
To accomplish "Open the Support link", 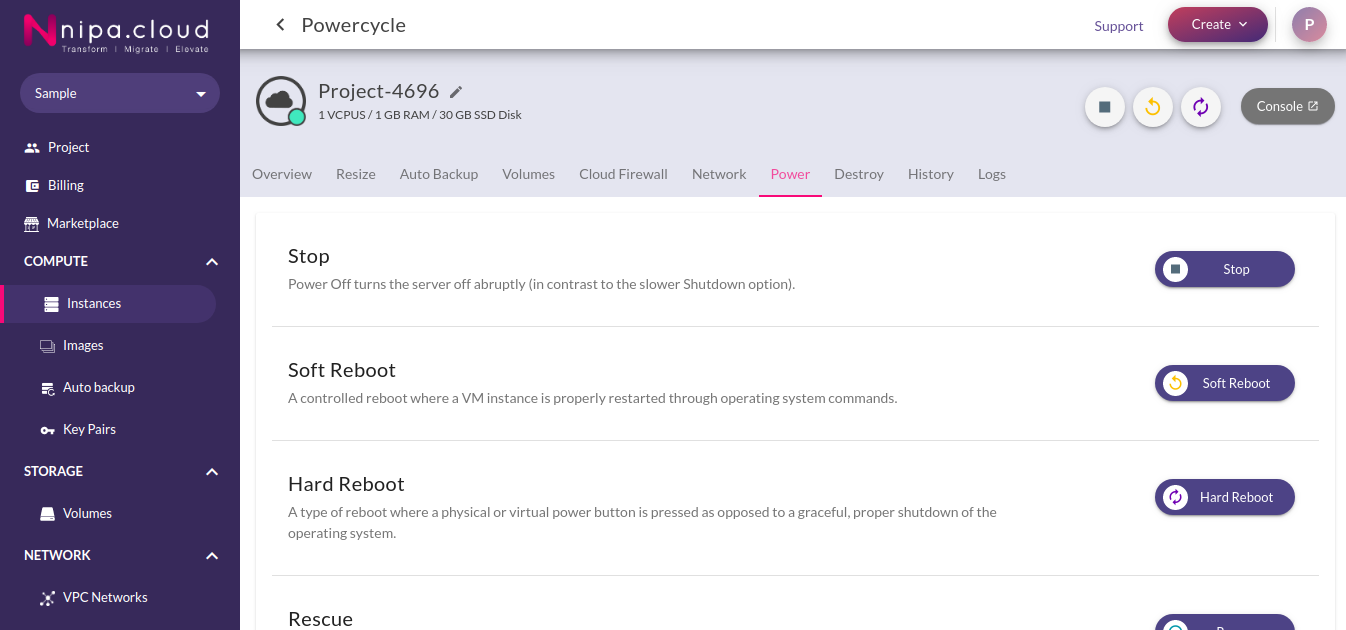I will (1119, 26).
